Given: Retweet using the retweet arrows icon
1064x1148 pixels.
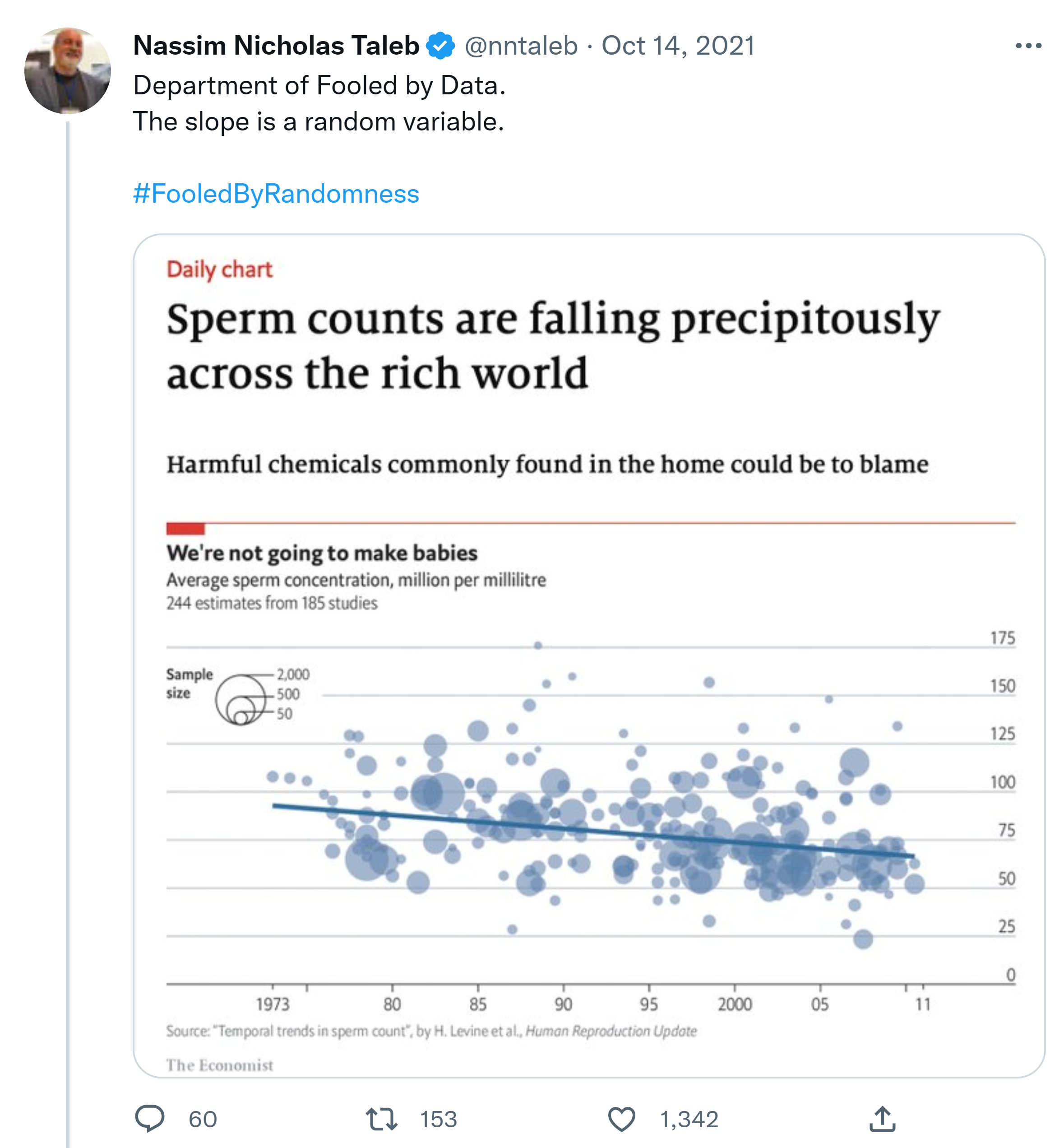Looking at the screenshot, I should (382, 1119).
